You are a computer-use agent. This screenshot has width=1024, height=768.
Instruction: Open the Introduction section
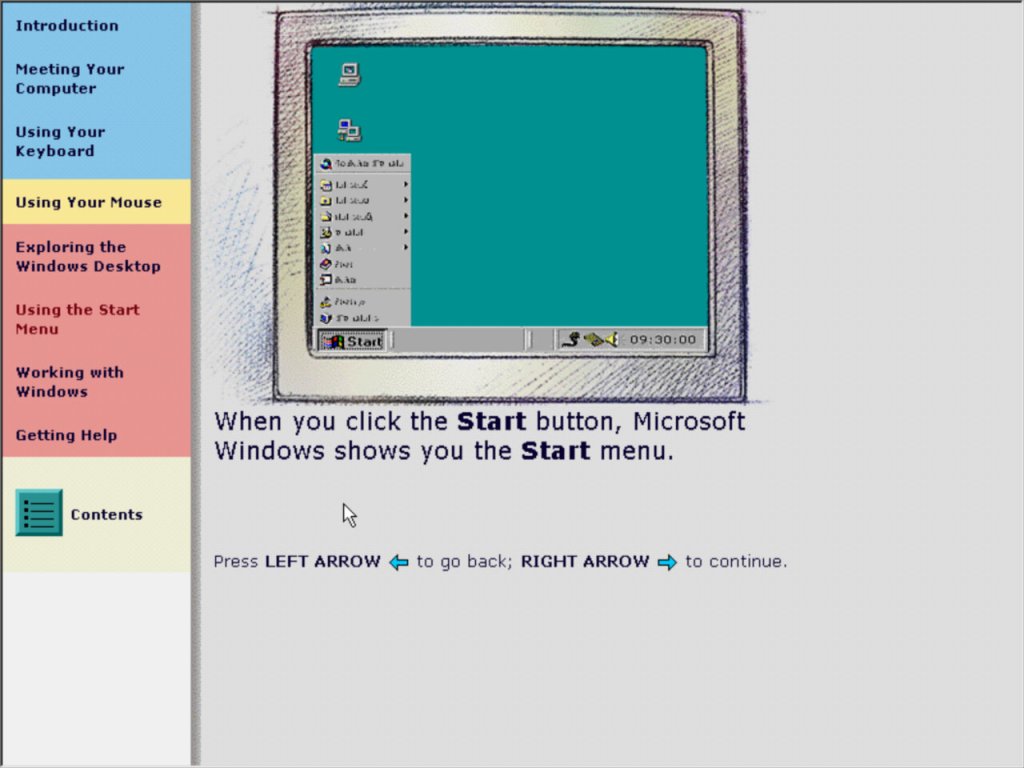[x=67, y=26]
